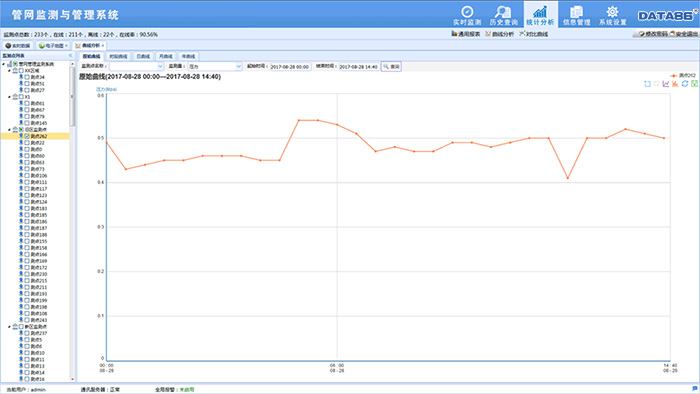Screen dimensions: 700x394
Task: Open the 历史查询 magnifier icon
Action: pos(503,11)
